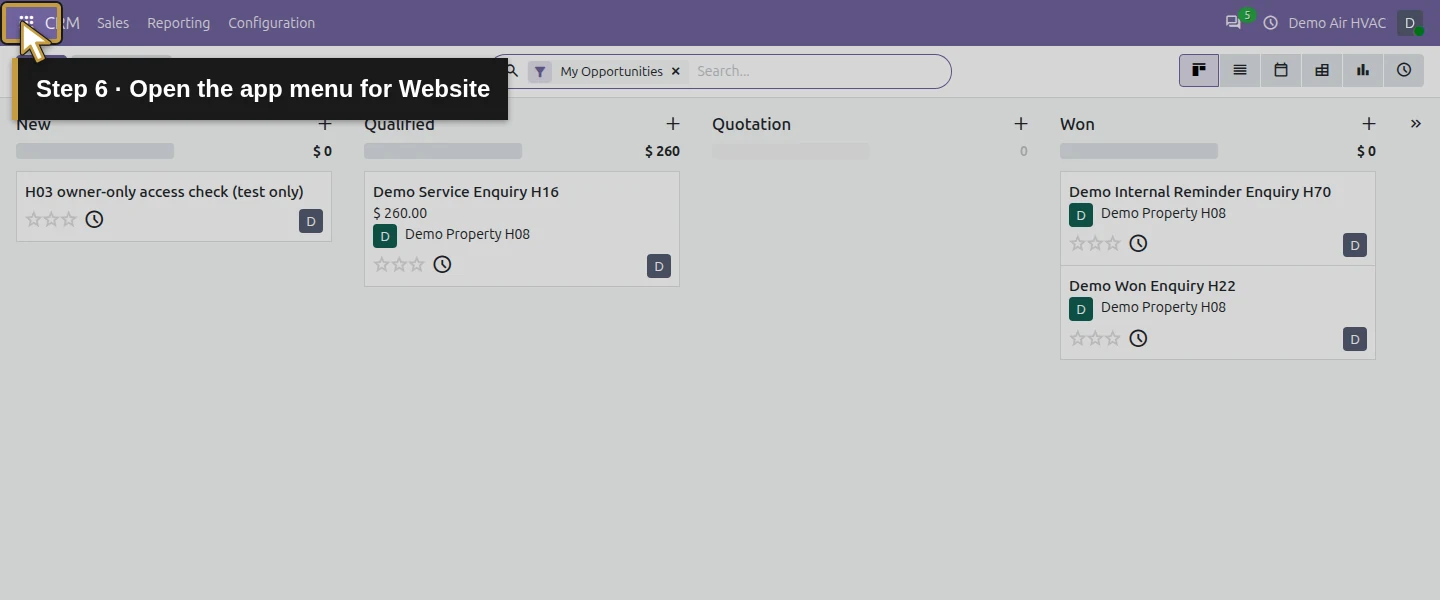Switch to Kanban view

click(x=1199, y=70)
